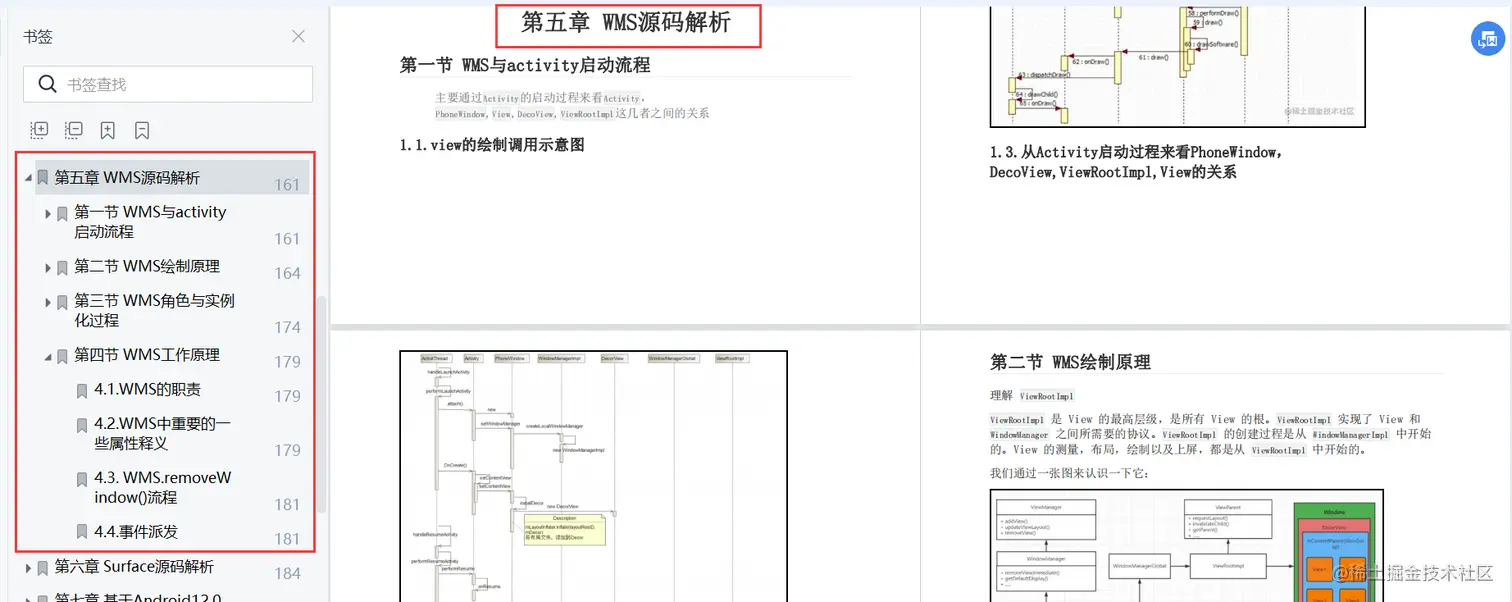The image size is (1512, 602).
Task: Click the collapse all bookmarks icon
Action: pyautogui.click(x=73, y=130)
